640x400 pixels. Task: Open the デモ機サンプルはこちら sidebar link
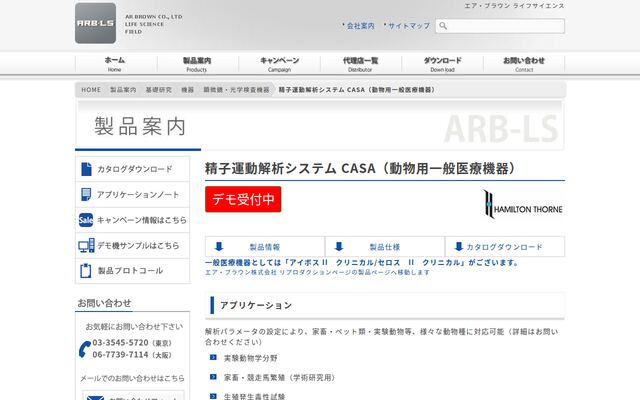click(133, 245)
